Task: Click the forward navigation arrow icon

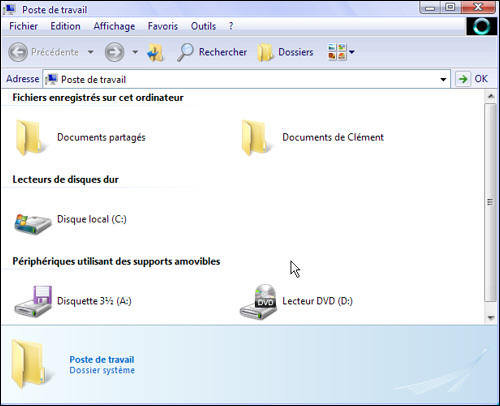Action: tap(114, 52)
